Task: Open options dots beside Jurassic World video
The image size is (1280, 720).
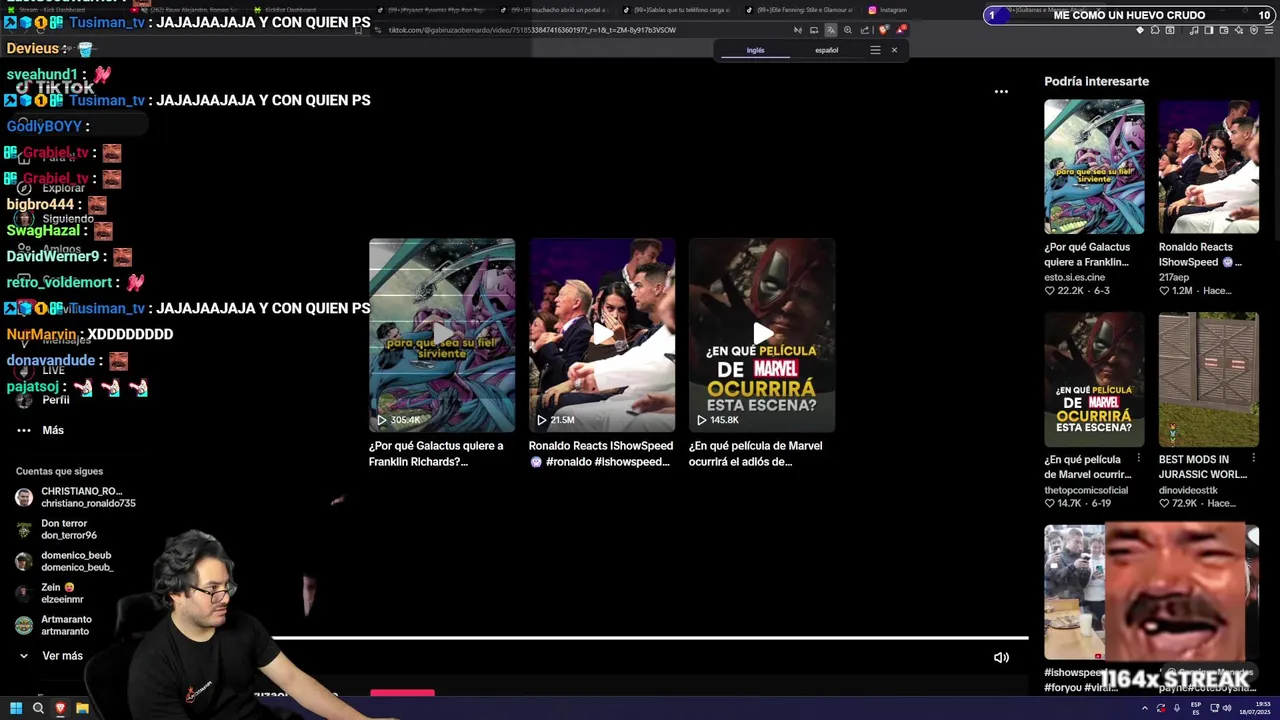Action: pyautogui.click(x=1253, y=458)
